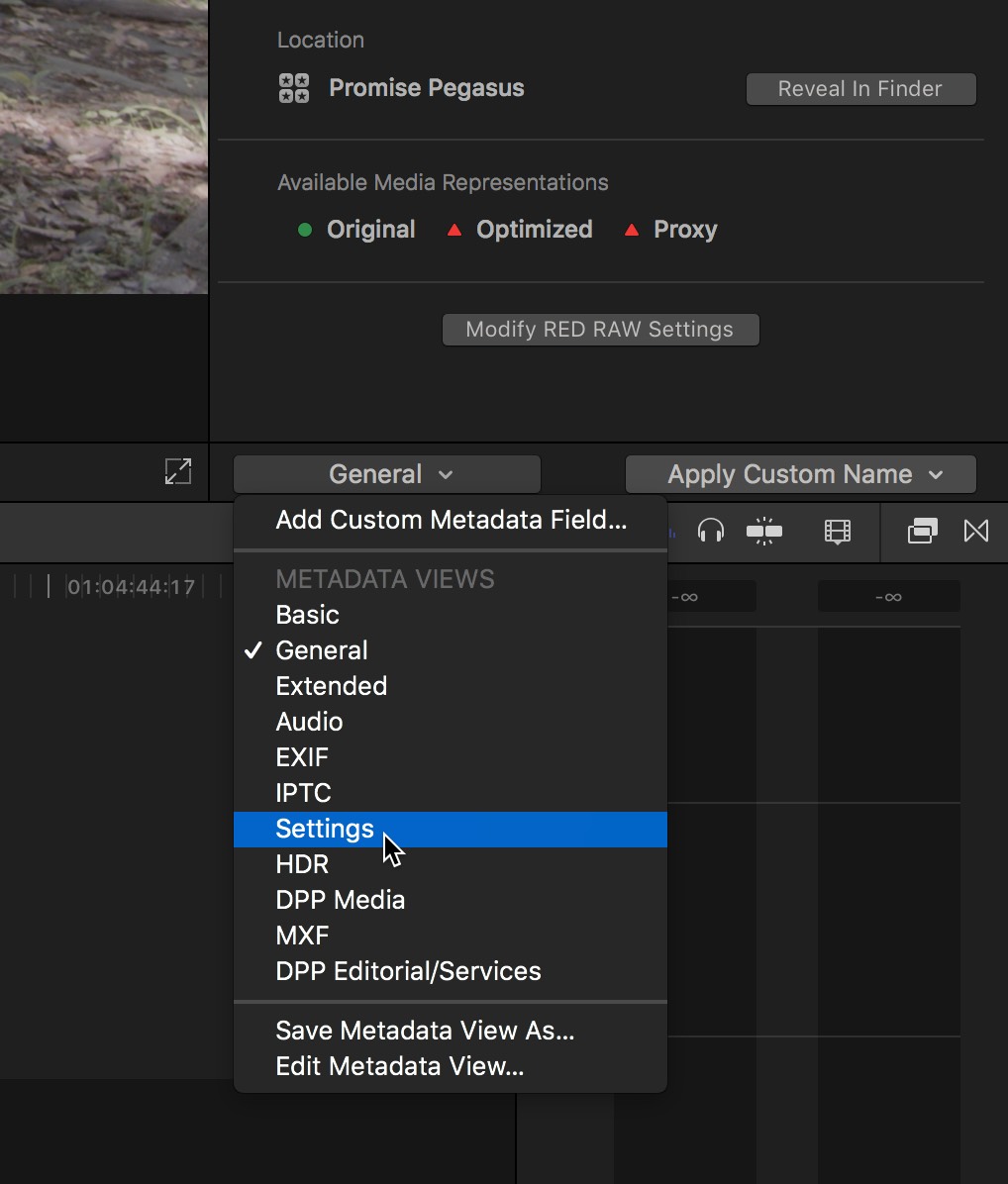
Task: Show the effects browser icon
Action: coord(922,532)
